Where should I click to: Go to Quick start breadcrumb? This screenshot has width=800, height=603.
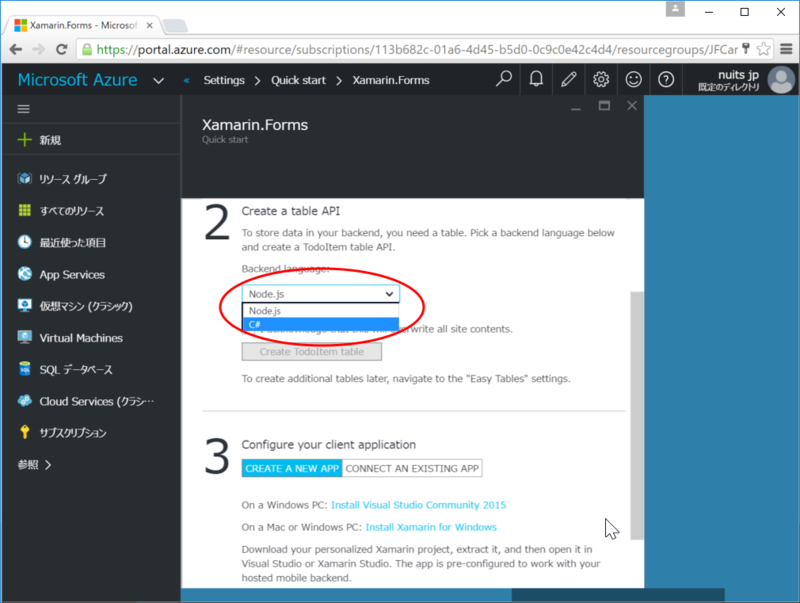pyautogui.click(x=298, y=80)
